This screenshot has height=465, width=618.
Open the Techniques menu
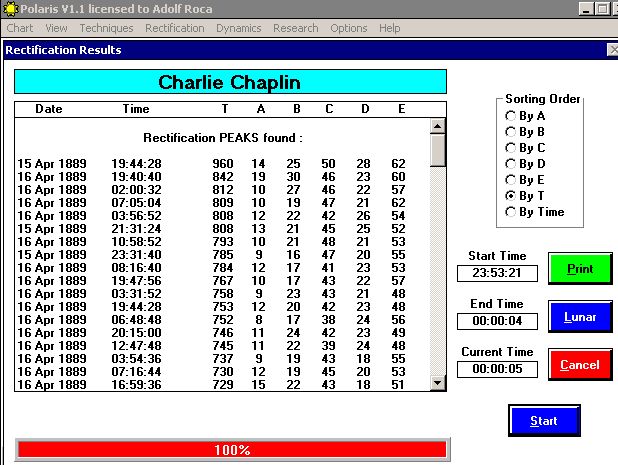pyautogui.click(x=106, y=28)
